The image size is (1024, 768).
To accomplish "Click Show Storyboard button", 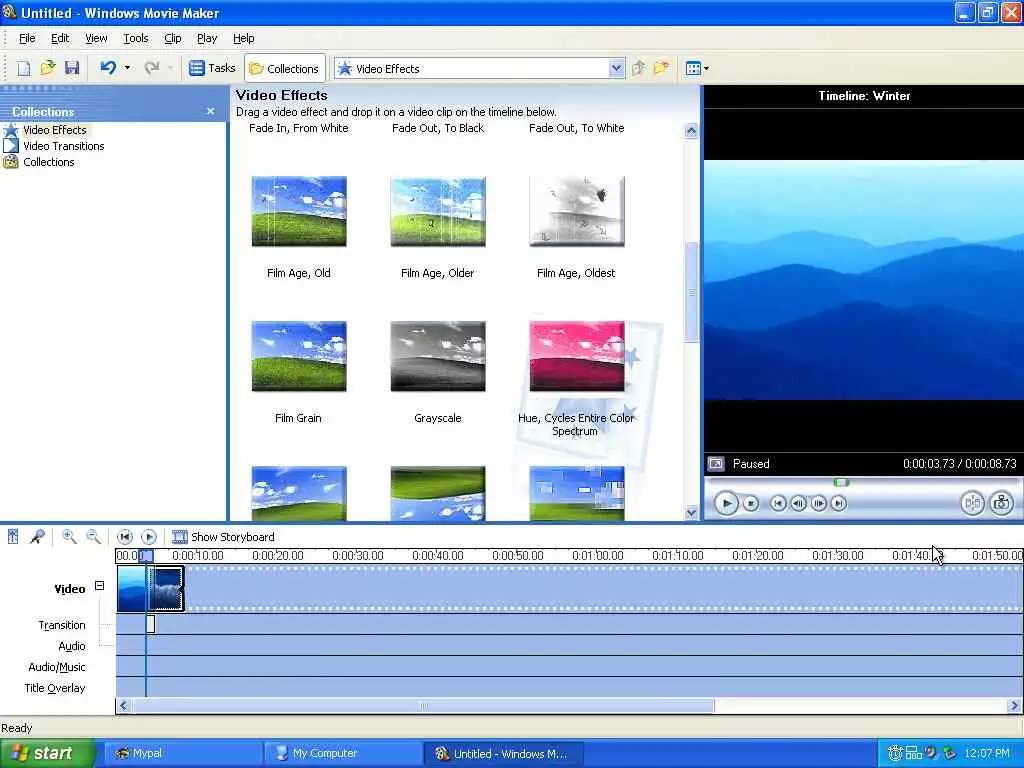I will click(x=223, y=537).
